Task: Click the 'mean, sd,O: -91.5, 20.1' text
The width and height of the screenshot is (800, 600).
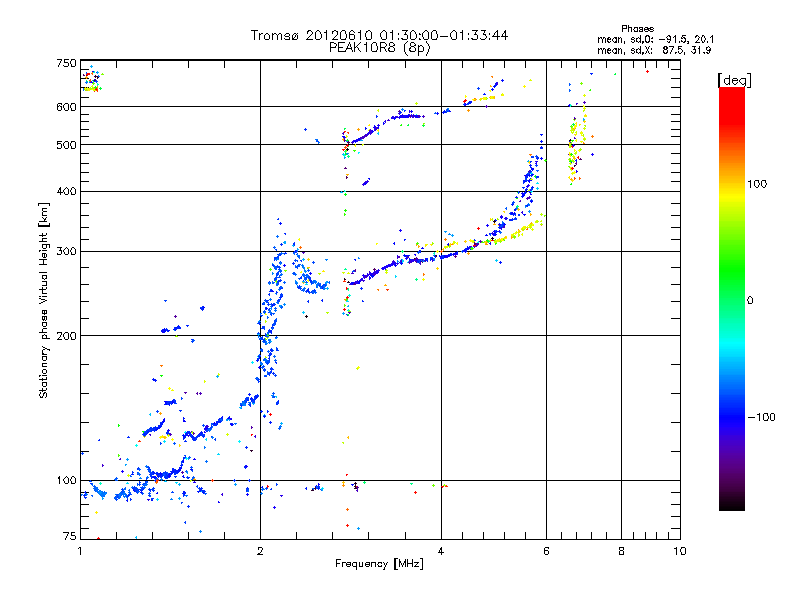Action: point(656,39)
